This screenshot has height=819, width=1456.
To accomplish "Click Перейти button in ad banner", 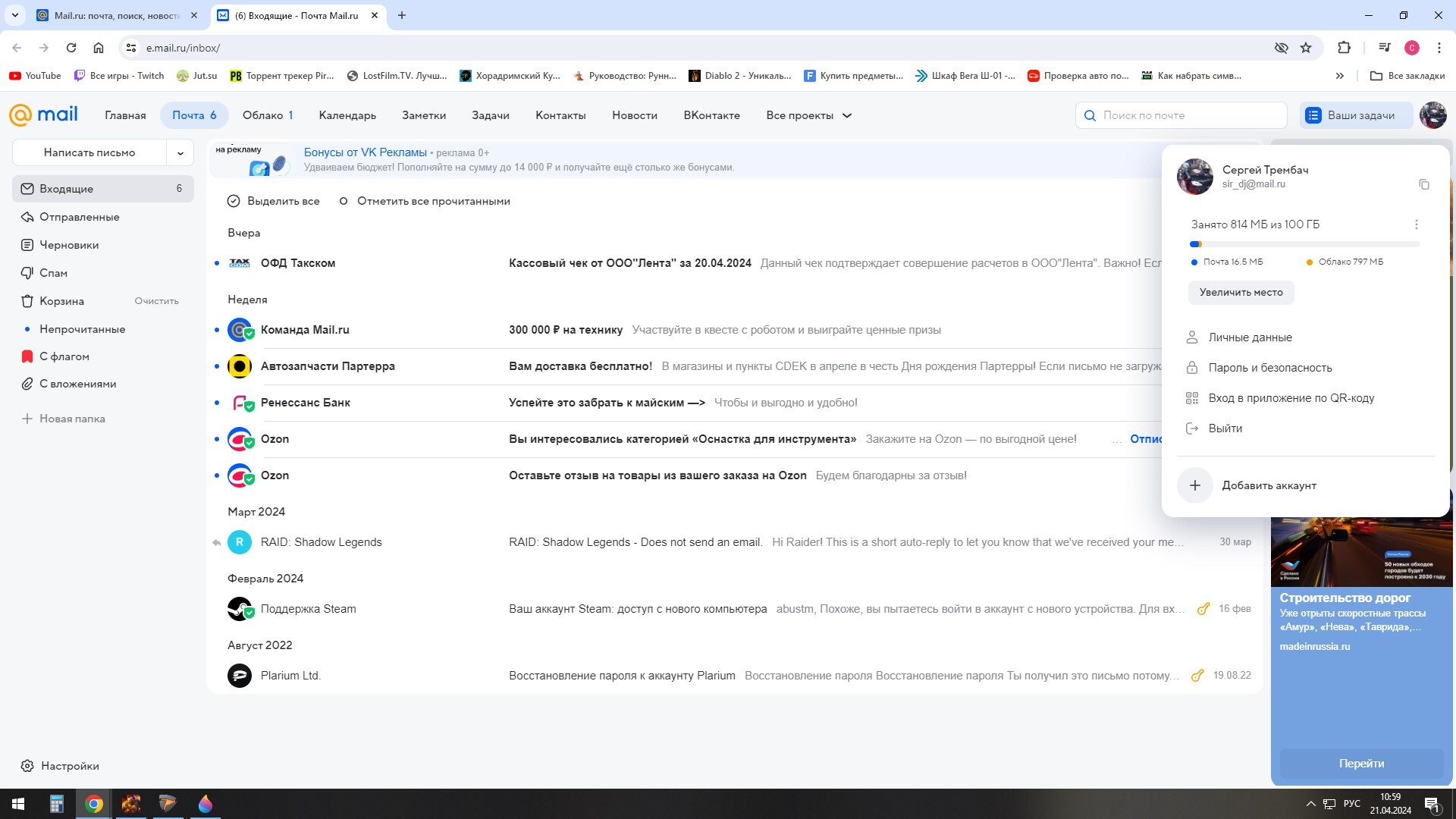I will click(1361, 764).
